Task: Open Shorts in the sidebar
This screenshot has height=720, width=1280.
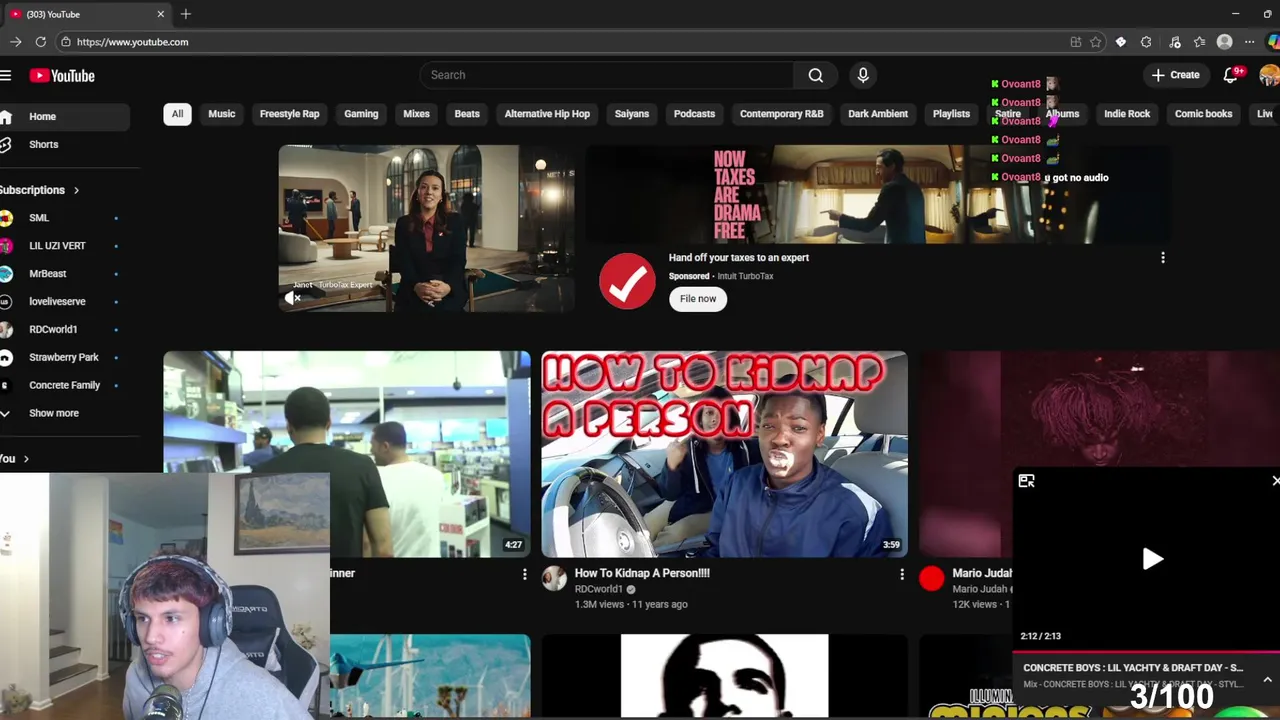Action: point(64,145)
